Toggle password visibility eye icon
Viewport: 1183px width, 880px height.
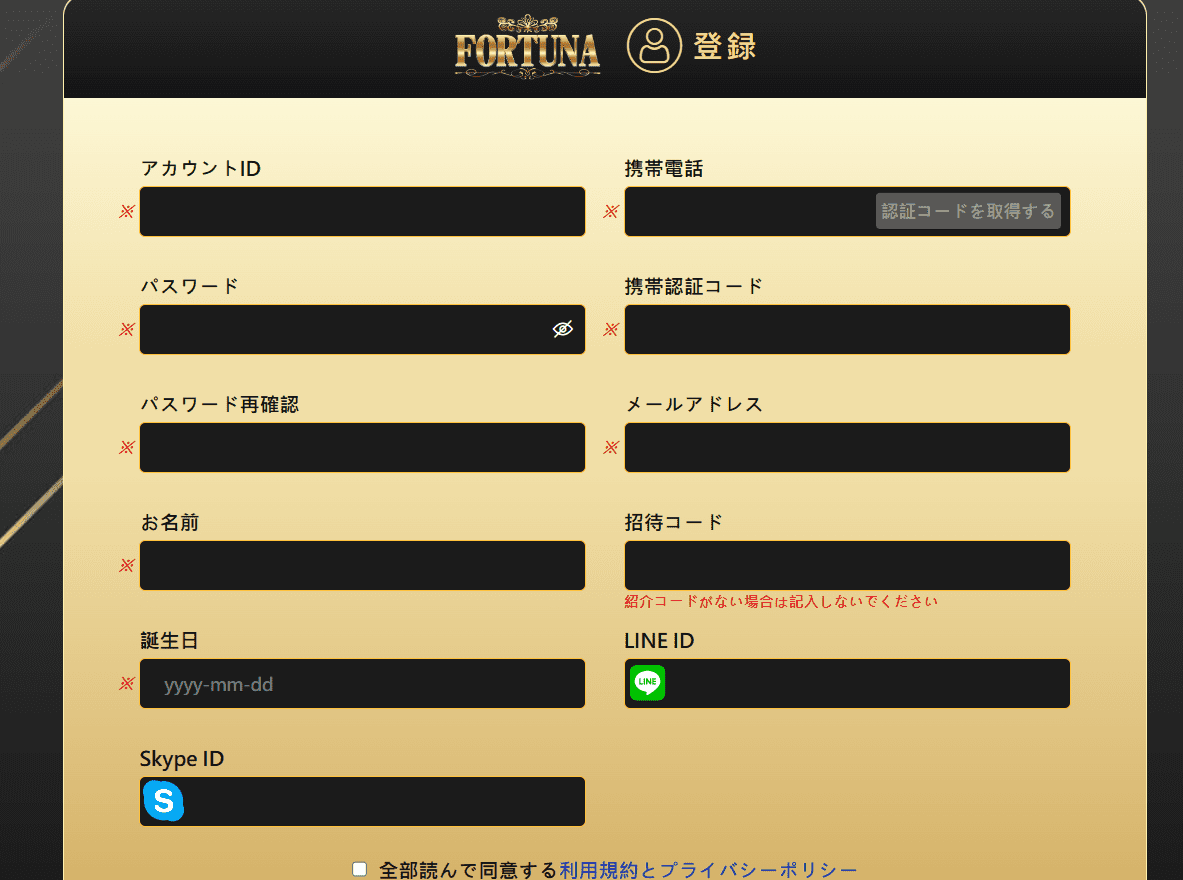coord(563,329)
